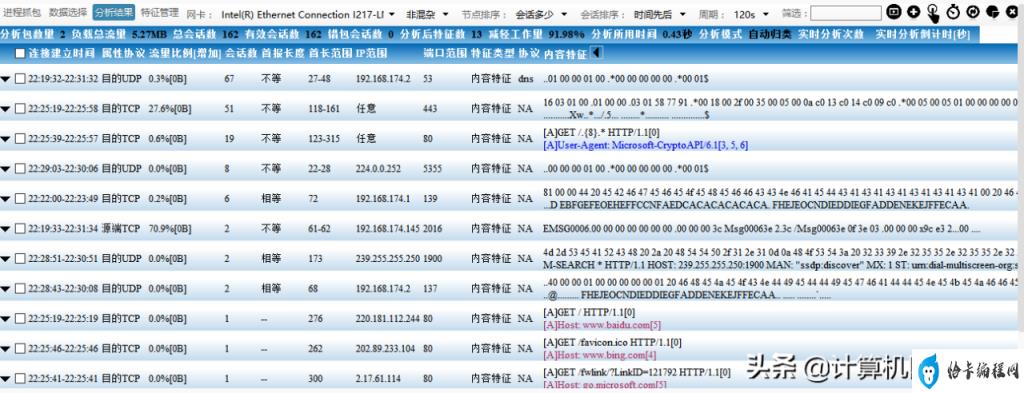Click the screen rectangle icon beside filter box

point(893,11)
